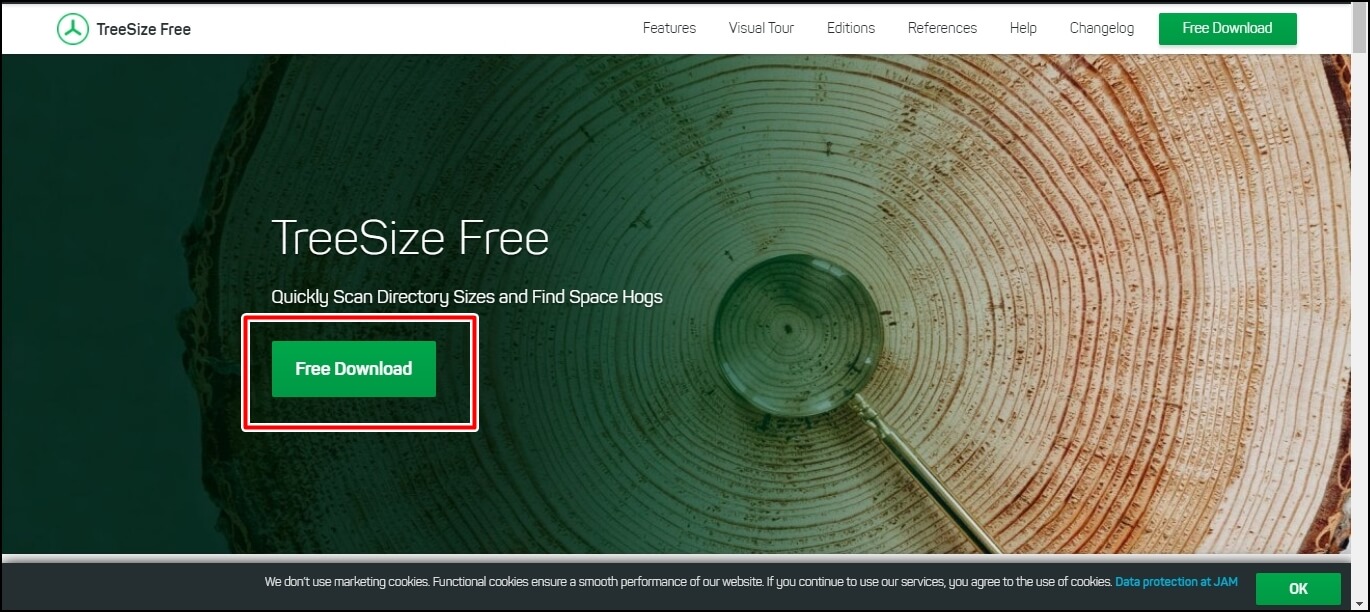Open the Data protection at JAM link
Screen dimensions: 1370x612
[x=1177, y=581]
